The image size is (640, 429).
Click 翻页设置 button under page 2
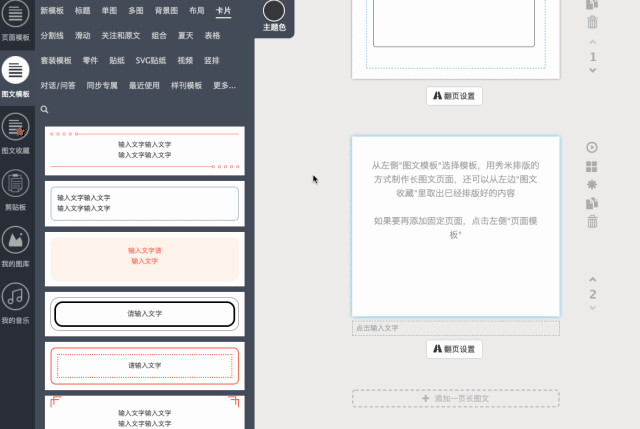[454, 349]
